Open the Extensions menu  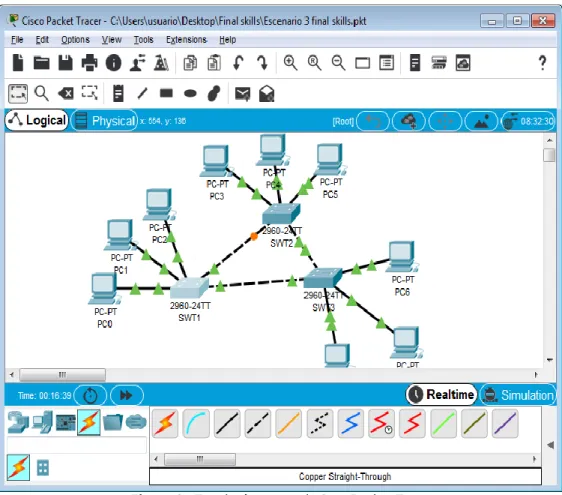pos(186,39)
